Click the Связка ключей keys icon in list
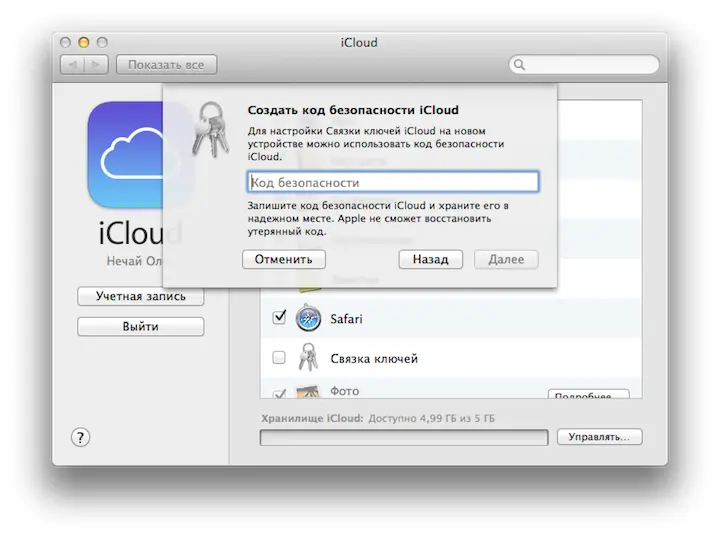Viewport: 720px width, 538px height. click(308, 357)
